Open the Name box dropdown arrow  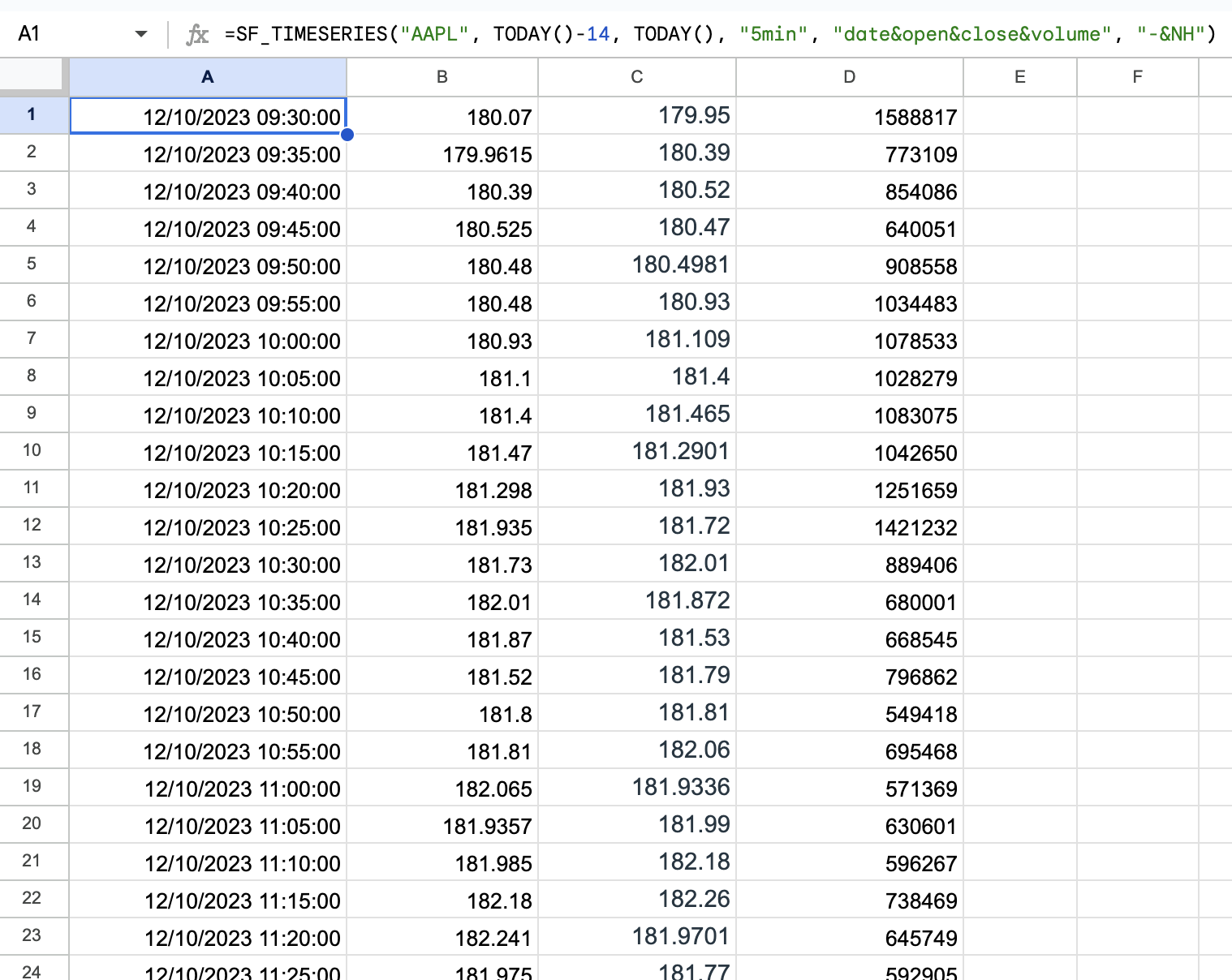(x=141, y=34)
